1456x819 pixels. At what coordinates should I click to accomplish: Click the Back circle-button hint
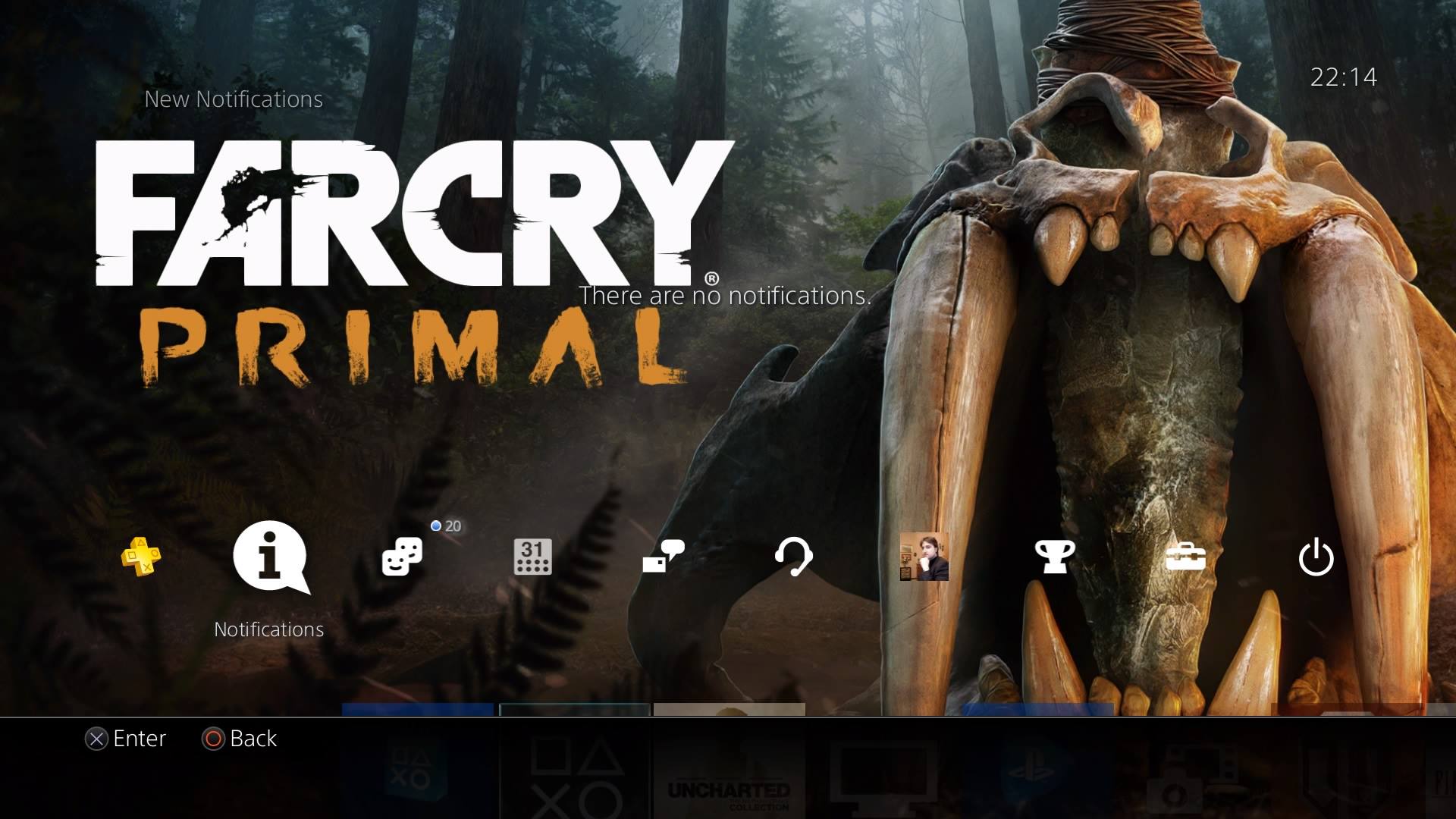click(x=240, y=739)
